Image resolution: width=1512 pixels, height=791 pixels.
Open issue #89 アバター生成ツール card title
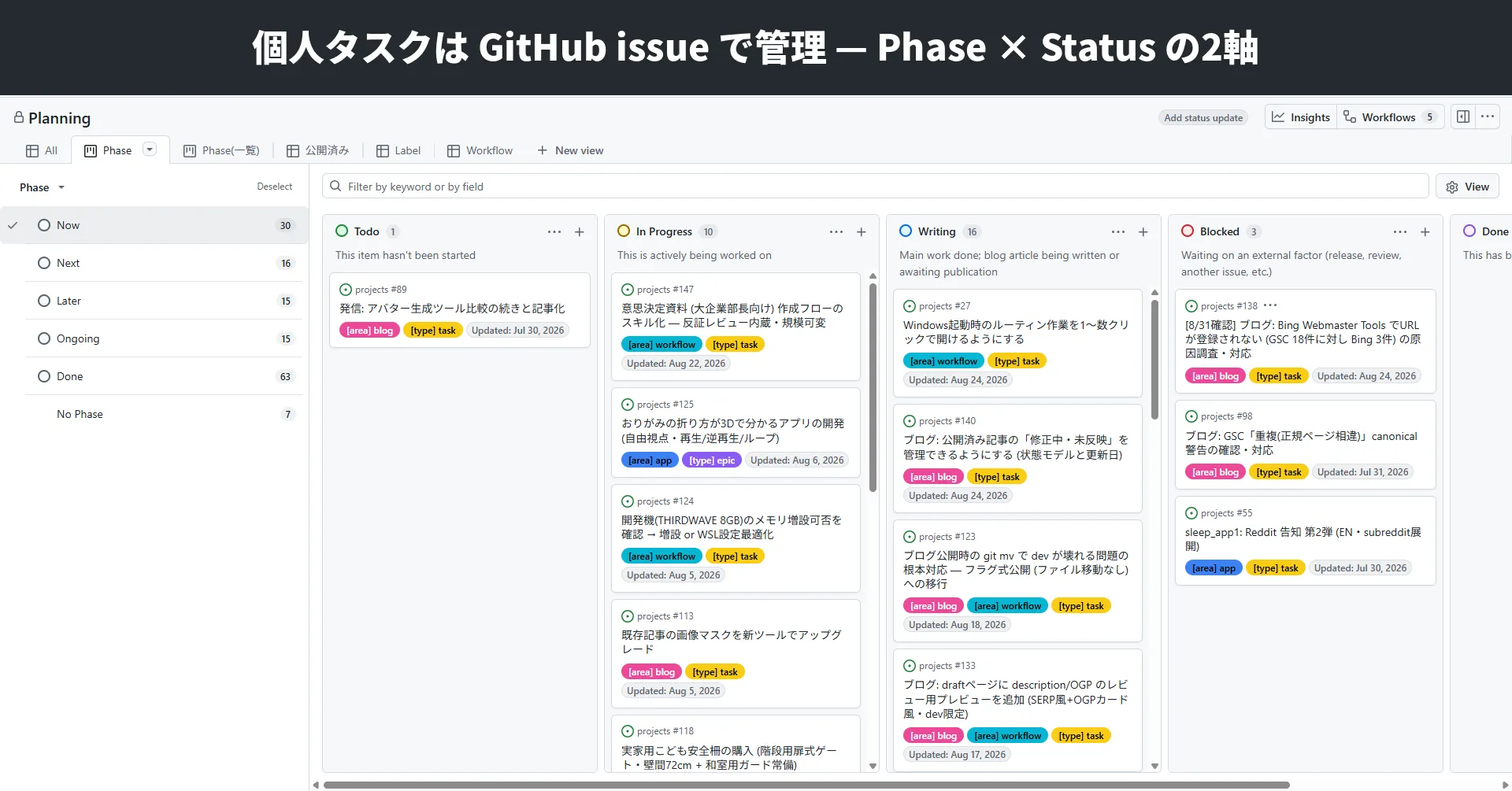click(x=452, y=309)
